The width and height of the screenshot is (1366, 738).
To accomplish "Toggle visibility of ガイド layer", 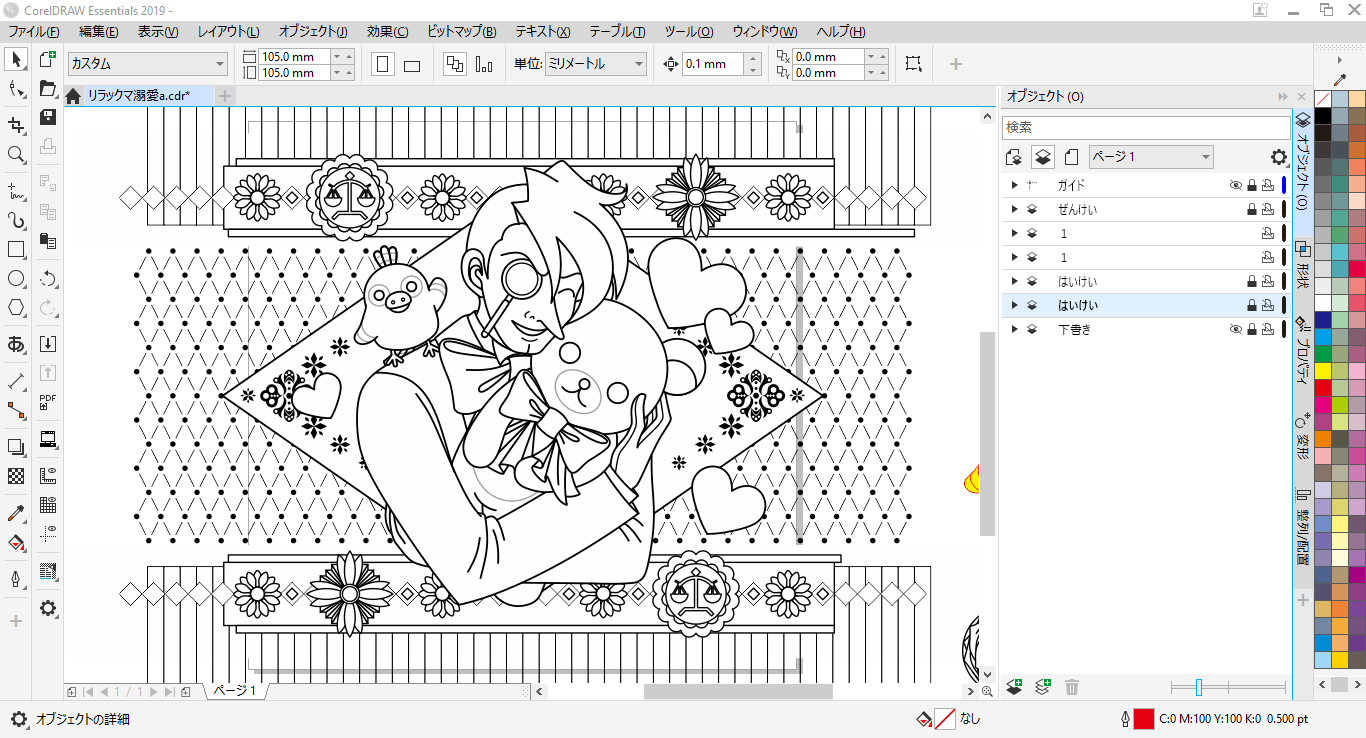I will [1236, 185].
